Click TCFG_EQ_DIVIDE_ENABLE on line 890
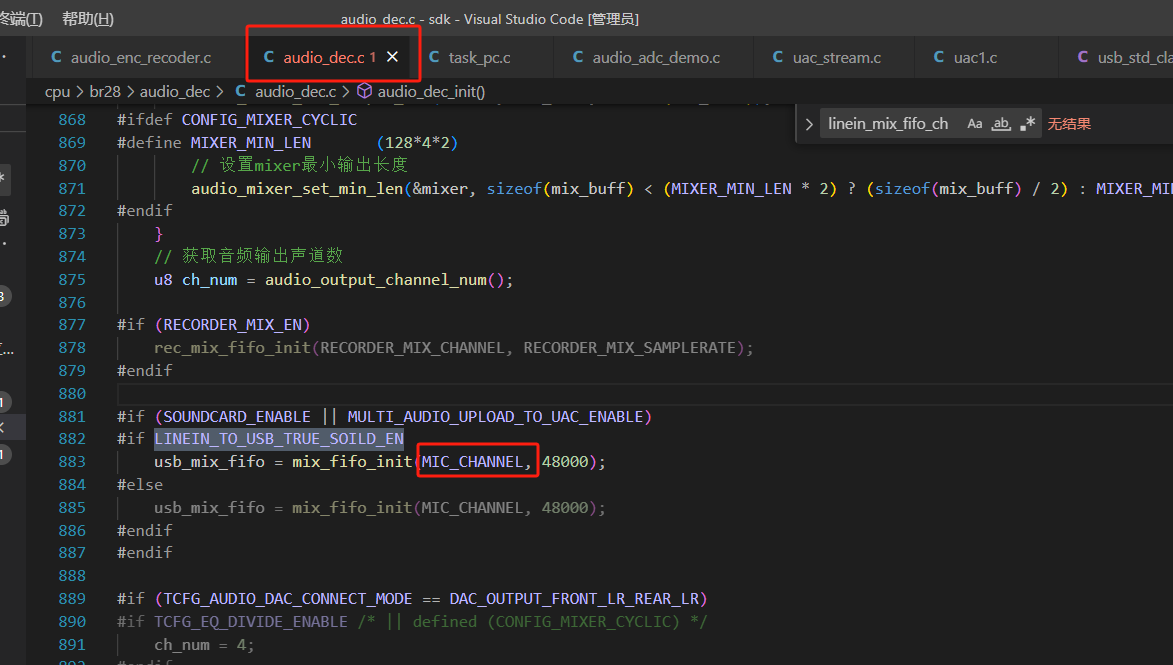 (x=251, y=622)
